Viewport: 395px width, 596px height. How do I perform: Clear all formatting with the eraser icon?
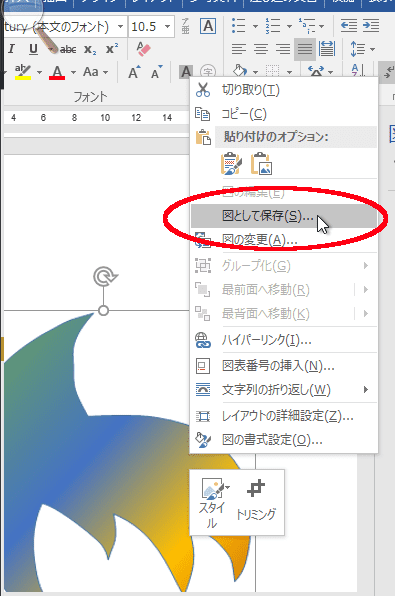coord(143,49)
